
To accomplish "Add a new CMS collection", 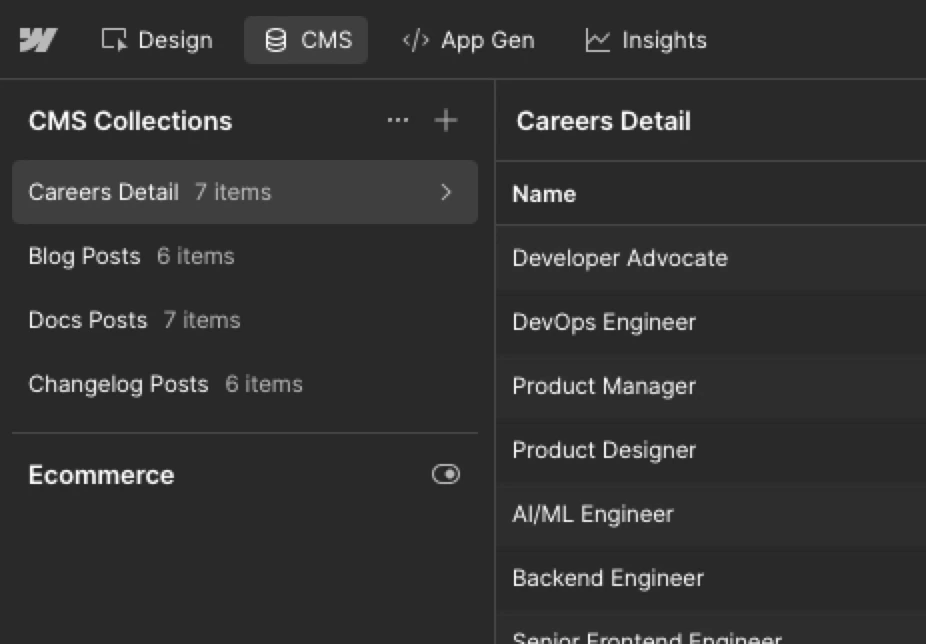I will (x=446, y=121).
